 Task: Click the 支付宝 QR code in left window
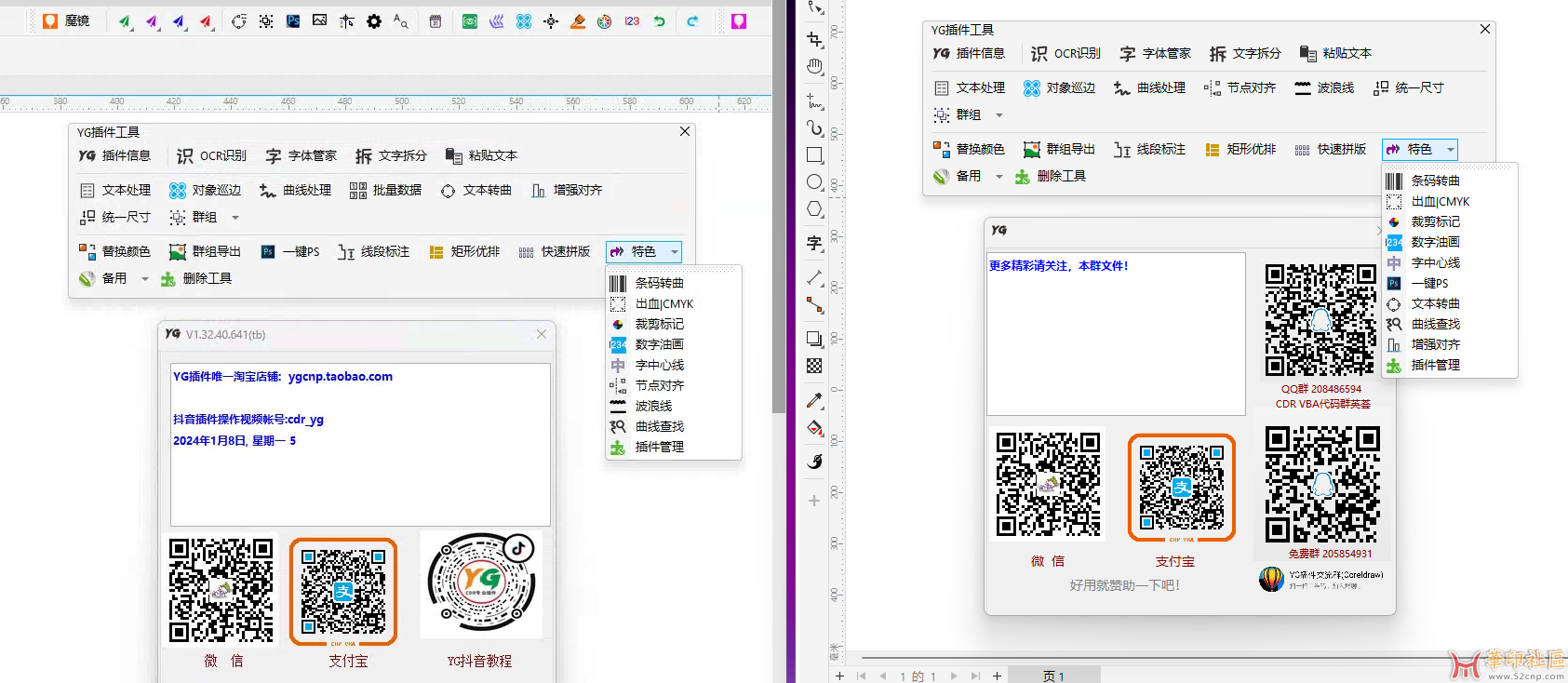(343, 592)
